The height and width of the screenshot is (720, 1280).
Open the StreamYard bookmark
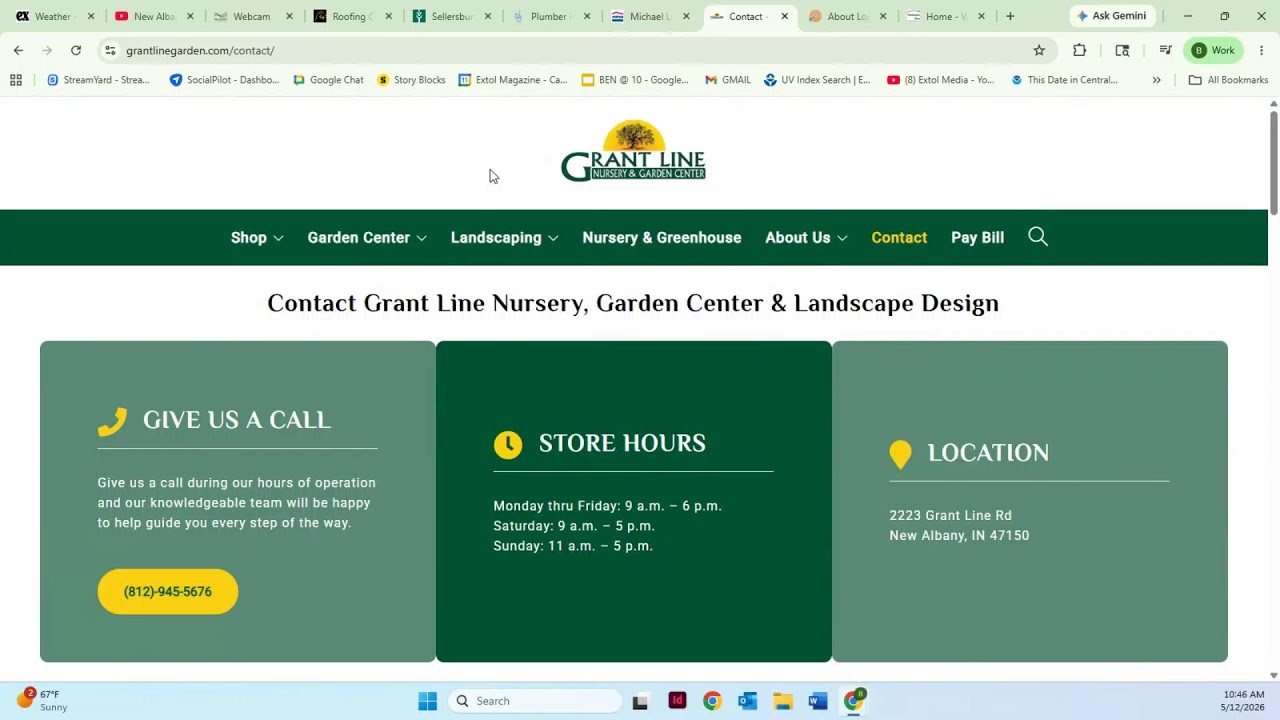tap(98, 80)
